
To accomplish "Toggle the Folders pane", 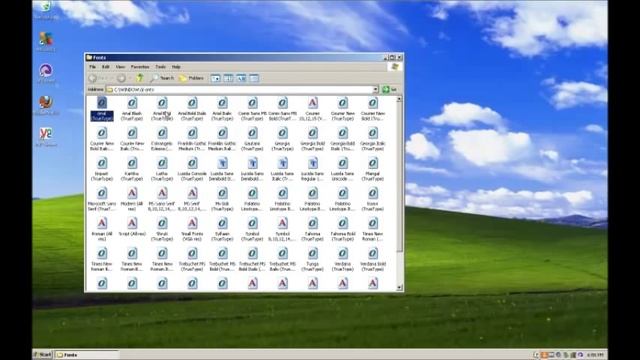I will (x=191, y=78).
